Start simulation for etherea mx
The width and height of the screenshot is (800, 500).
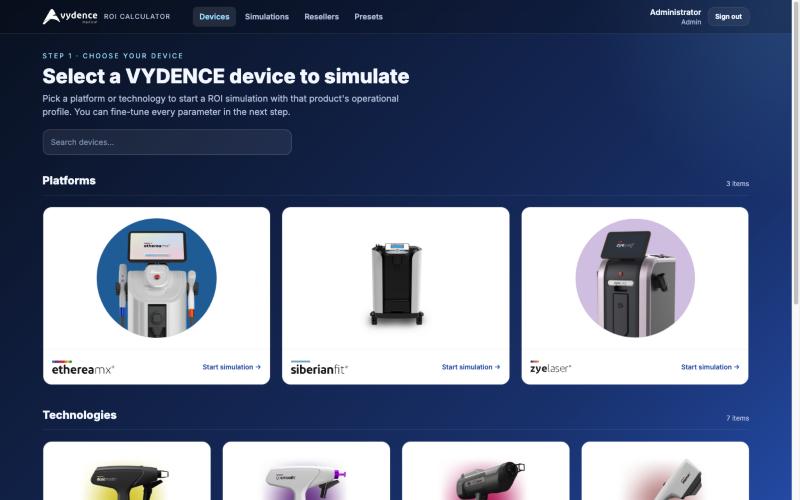231,367
